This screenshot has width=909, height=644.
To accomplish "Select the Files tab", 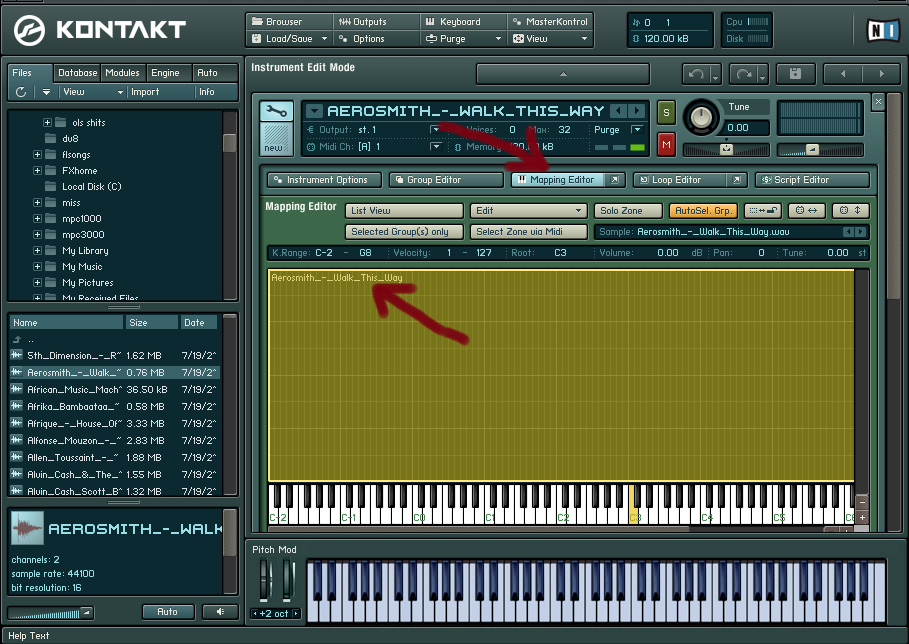I will pos(30,73).
